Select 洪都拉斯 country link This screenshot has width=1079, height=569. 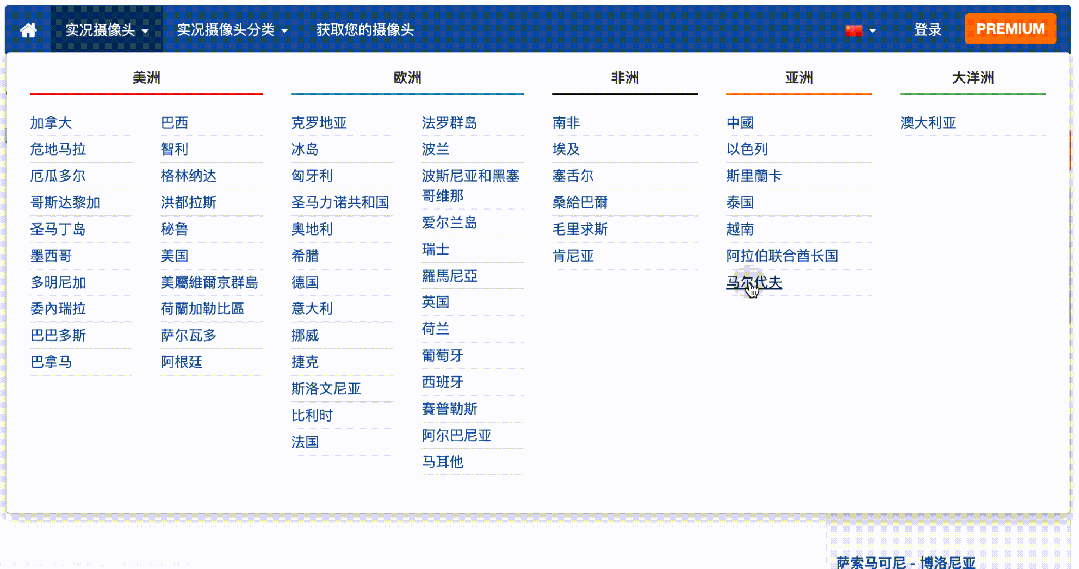189,202
